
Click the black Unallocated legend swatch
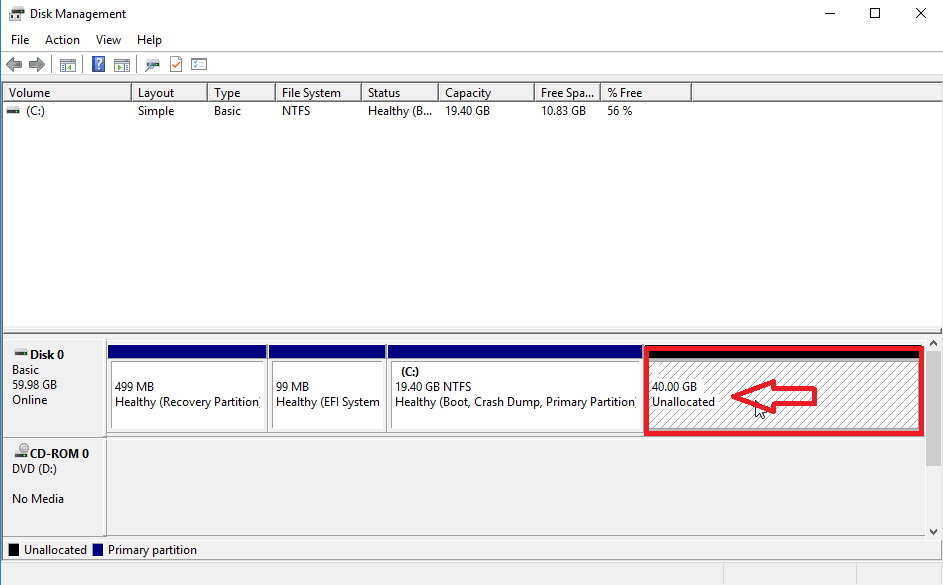[x=14, y=550]
